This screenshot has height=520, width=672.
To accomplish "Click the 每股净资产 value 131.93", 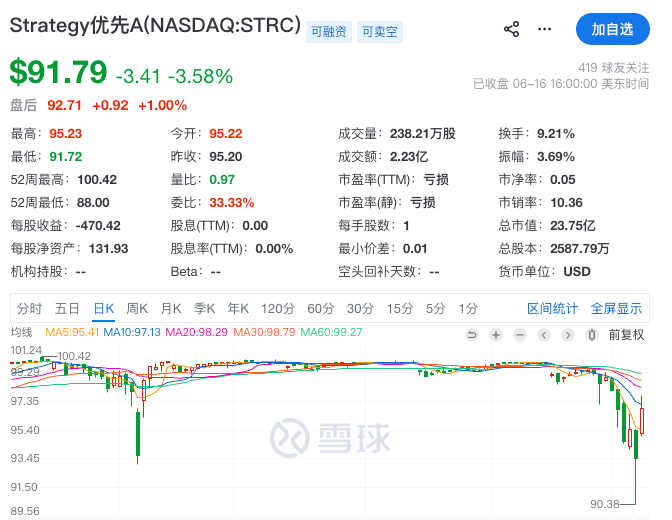I will coord(108,249).
